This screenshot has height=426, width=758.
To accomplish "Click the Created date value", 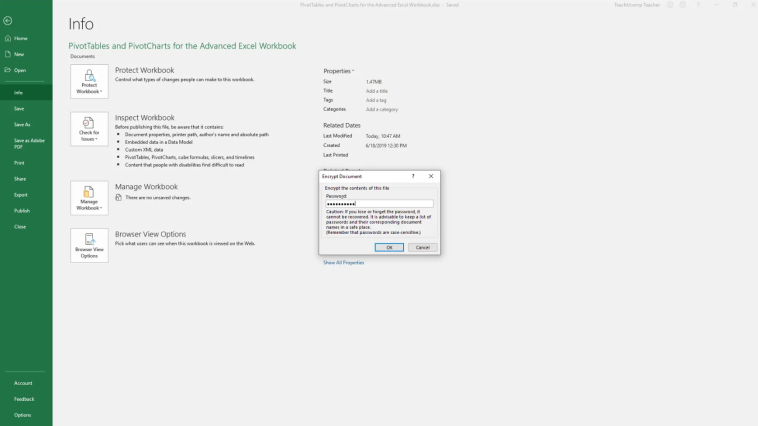I will click(386, 146).
